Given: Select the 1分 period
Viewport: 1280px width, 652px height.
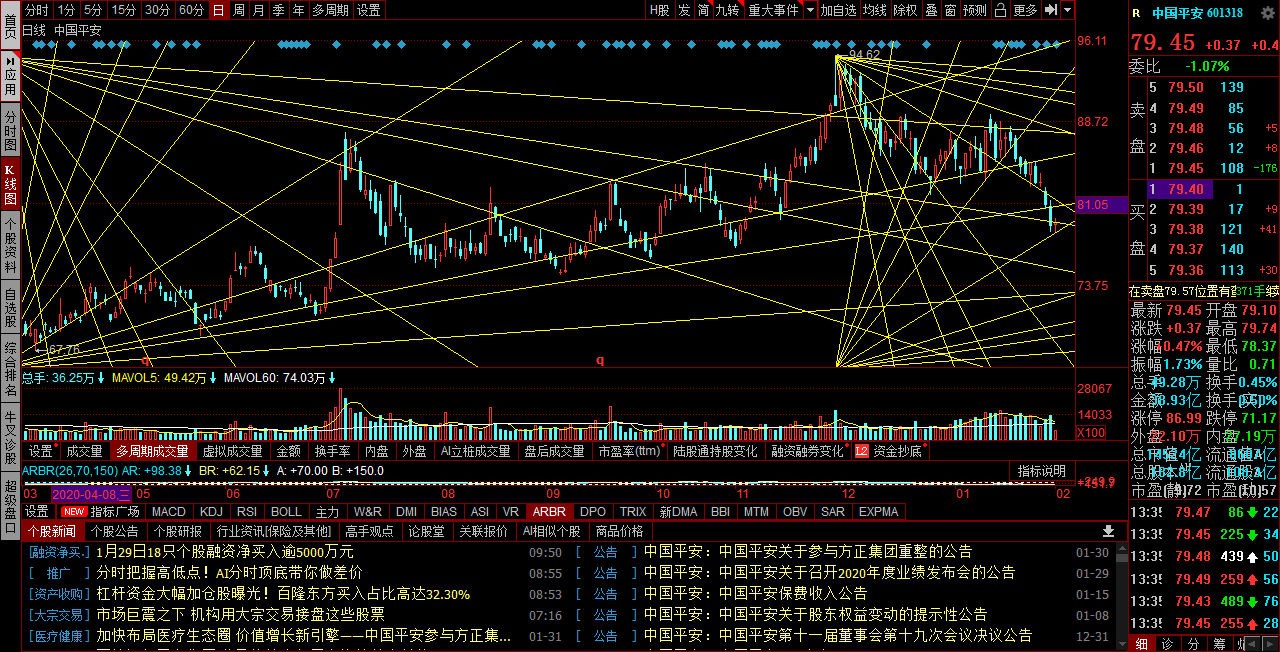Looking at the screenshot, I should (66, 10).
